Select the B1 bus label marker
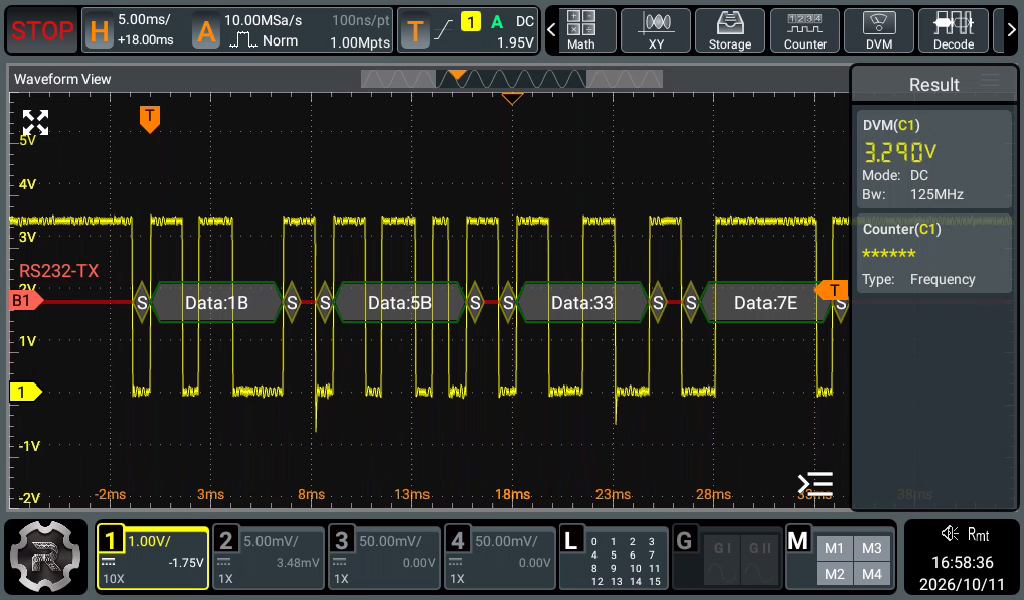1024x600 pixels. coord(25,300)
